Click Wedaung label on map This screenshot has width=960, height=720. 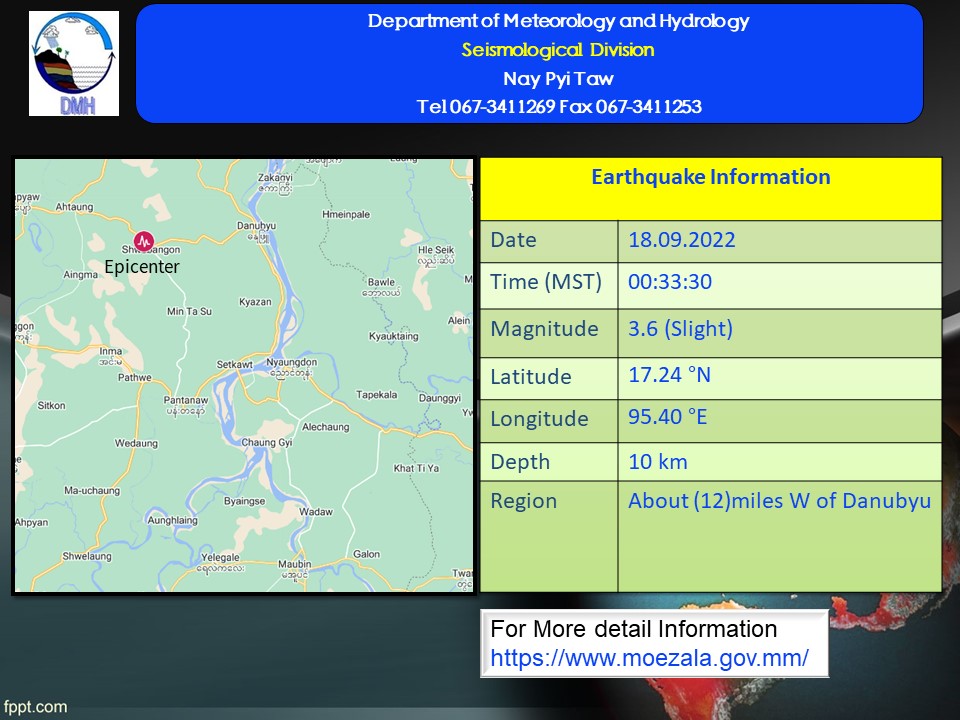(x=137, y=443)
